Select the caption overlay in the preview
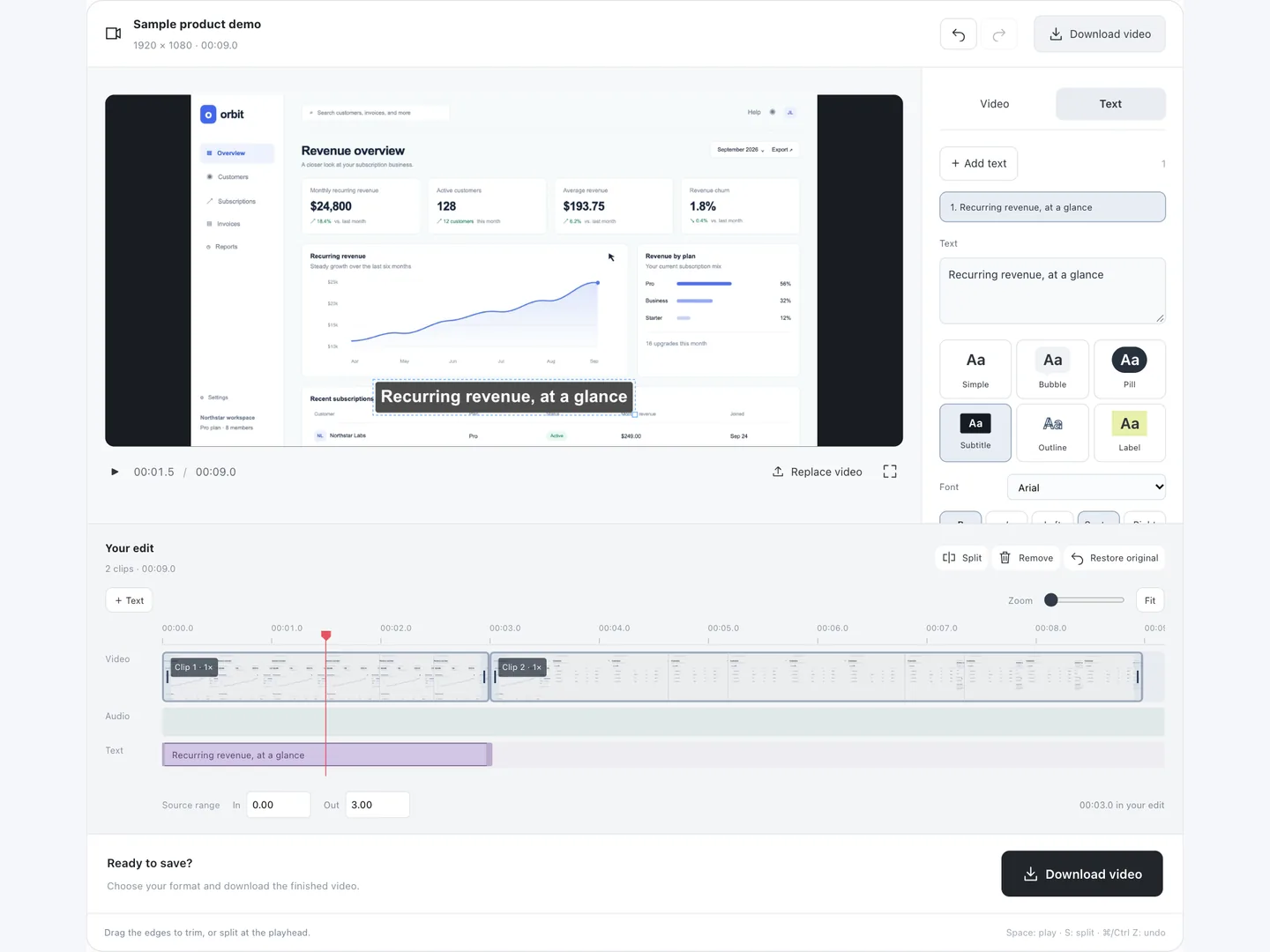This screenshot has width=1270, height=952. click(504, 397)
